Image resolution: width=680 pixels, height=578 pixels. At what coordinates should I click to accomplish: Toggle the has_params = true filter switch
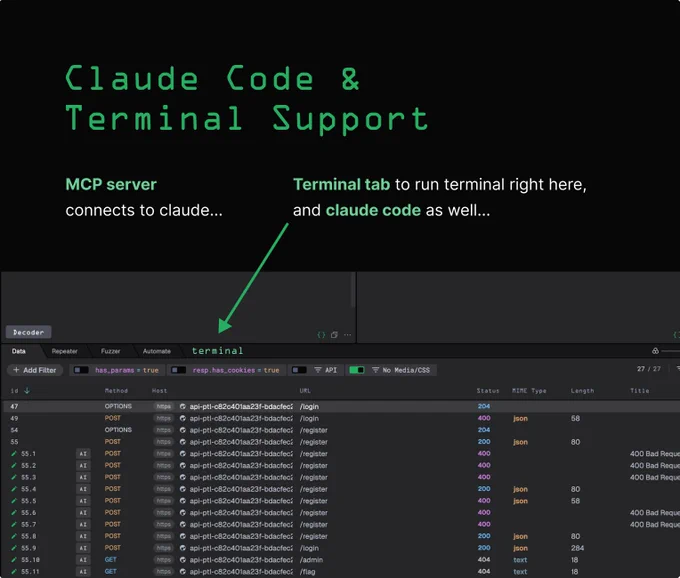tap(81, 370)
